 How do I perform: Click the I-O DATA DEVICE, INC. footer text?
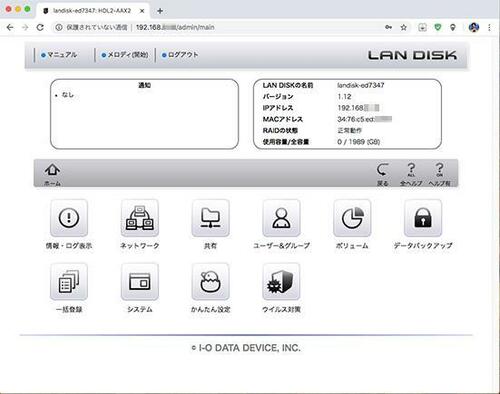[246, 348]
